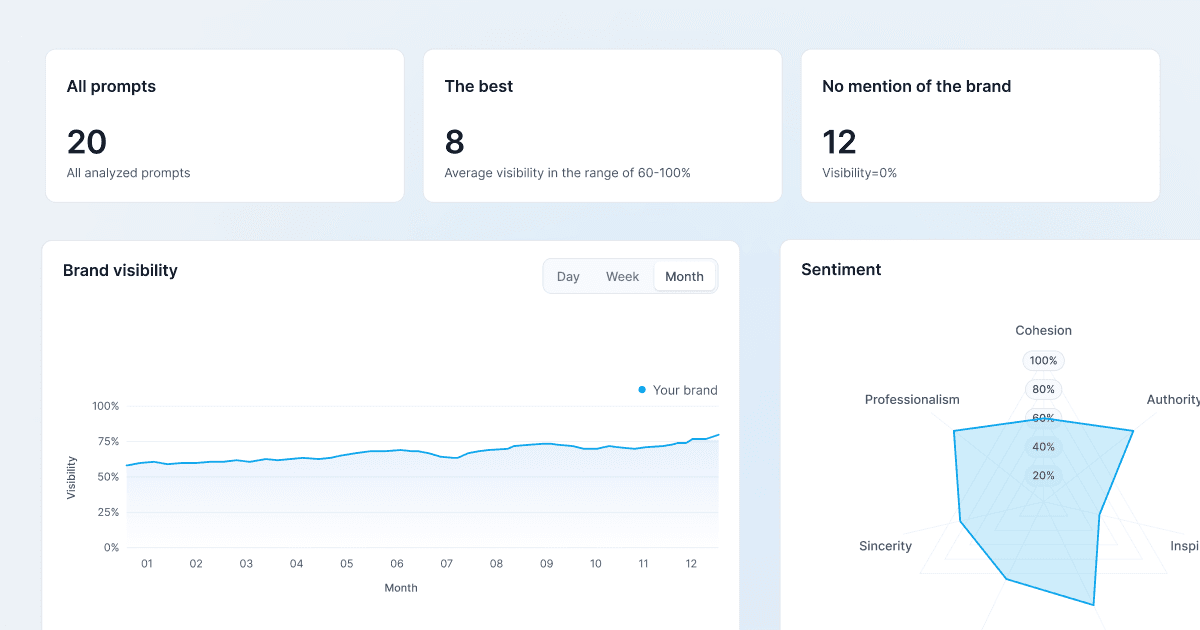Image resolution: width=1200 pixels, height=630 pixels.
Task: Click the 100% ring label on radar chart
Action: [1043, 360]
